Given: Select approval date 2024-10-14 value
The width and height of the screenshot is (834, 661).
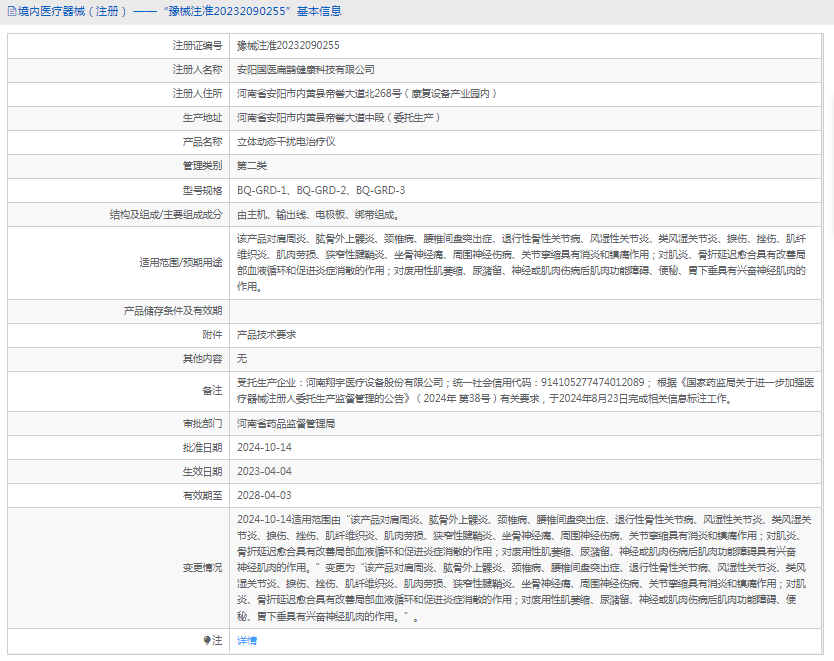Looking at the screenshot, I should [x=264, y=447].
